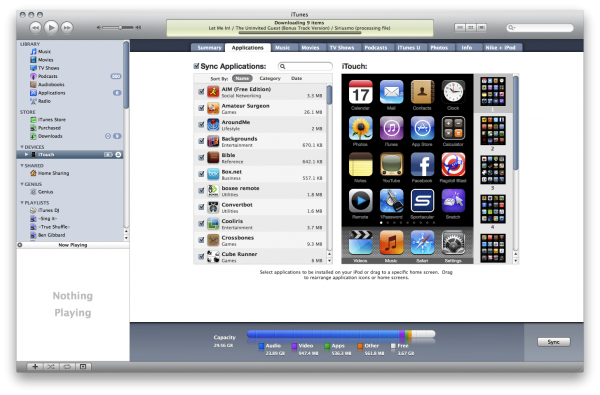This screenshot has width=600, height=395.
Task: Click the add playlist plus icon
Action: 35,367
